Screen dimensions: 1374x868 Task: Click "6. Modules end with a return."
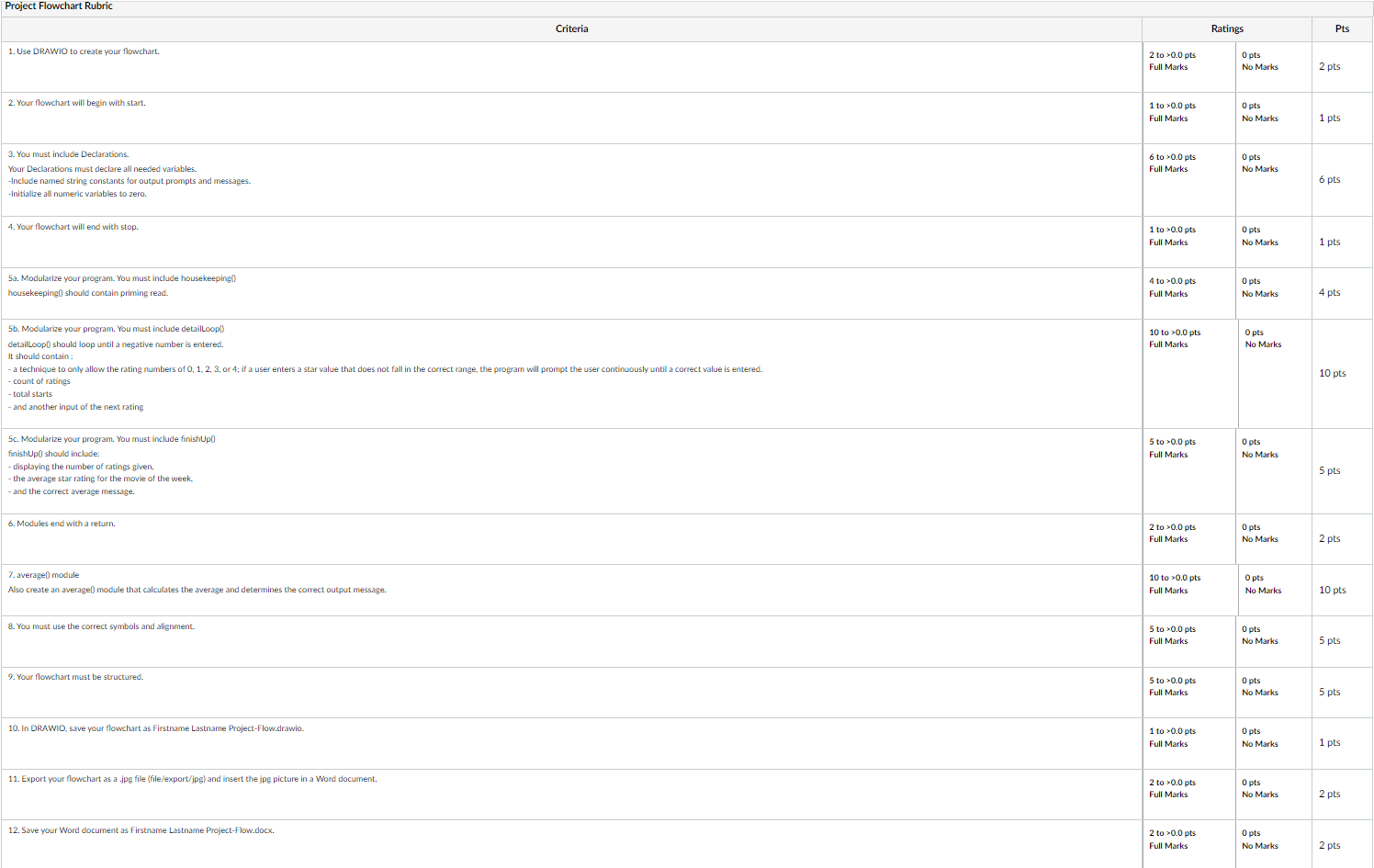click(x=62, y=524)
